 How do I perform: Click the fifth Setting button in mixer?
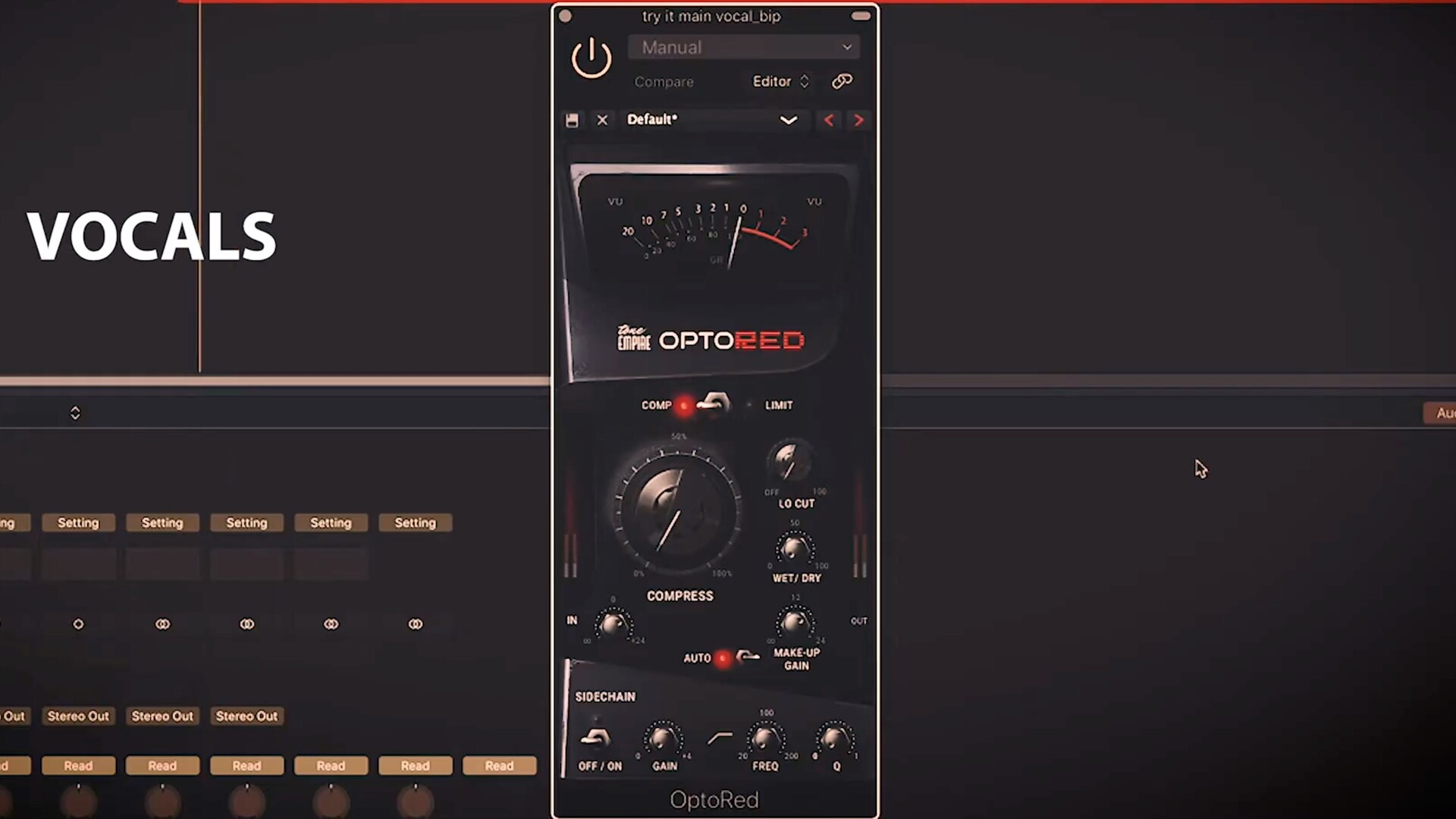[x=415, y=522]
